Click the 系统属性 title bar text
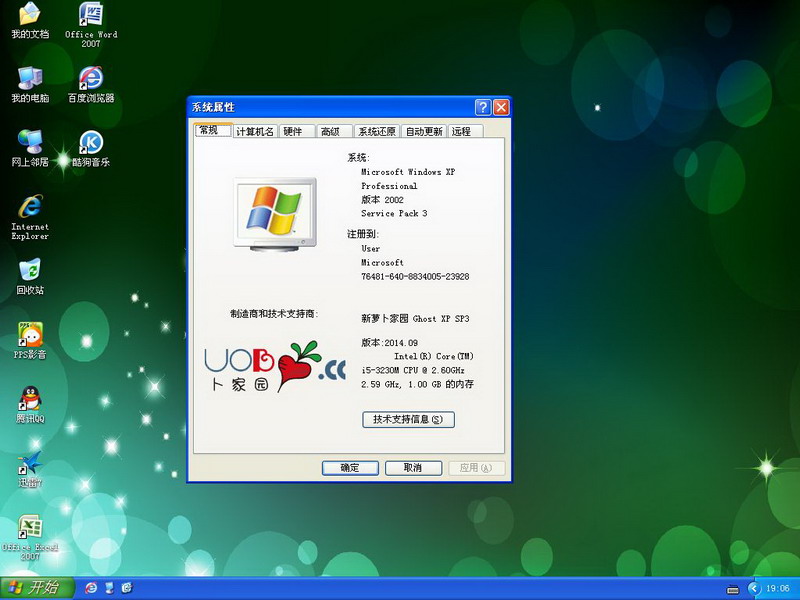Viewport: 800px width, 600px height. click(x=213, y=107)
